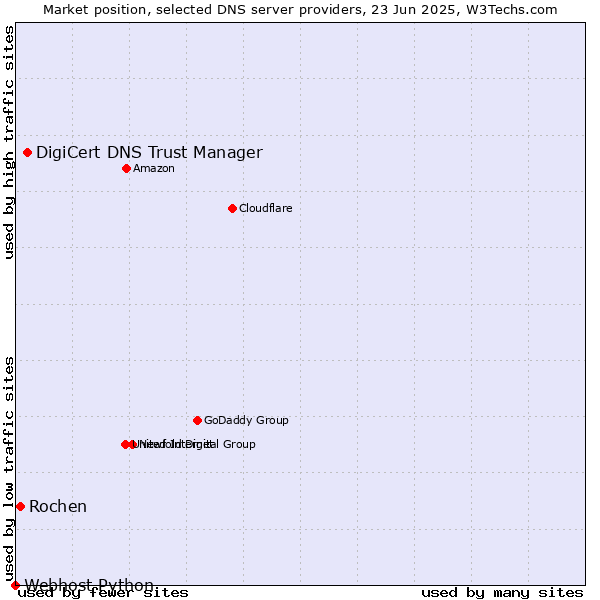600x600 pixels.
Task: Click the 'used by high traffic sites' axis label
Action: coord(9,142)
